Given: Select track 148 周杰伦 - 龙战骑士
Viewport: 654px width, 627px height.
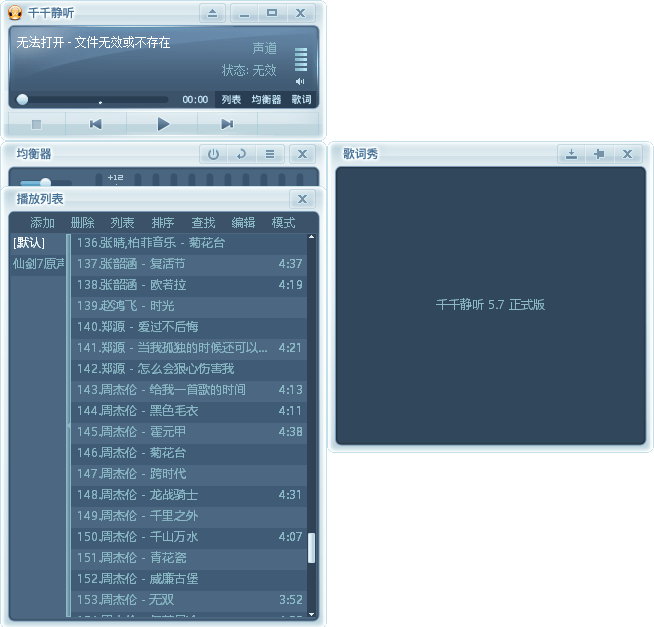Looking at the screenshot, I should (x=189, y=495).
